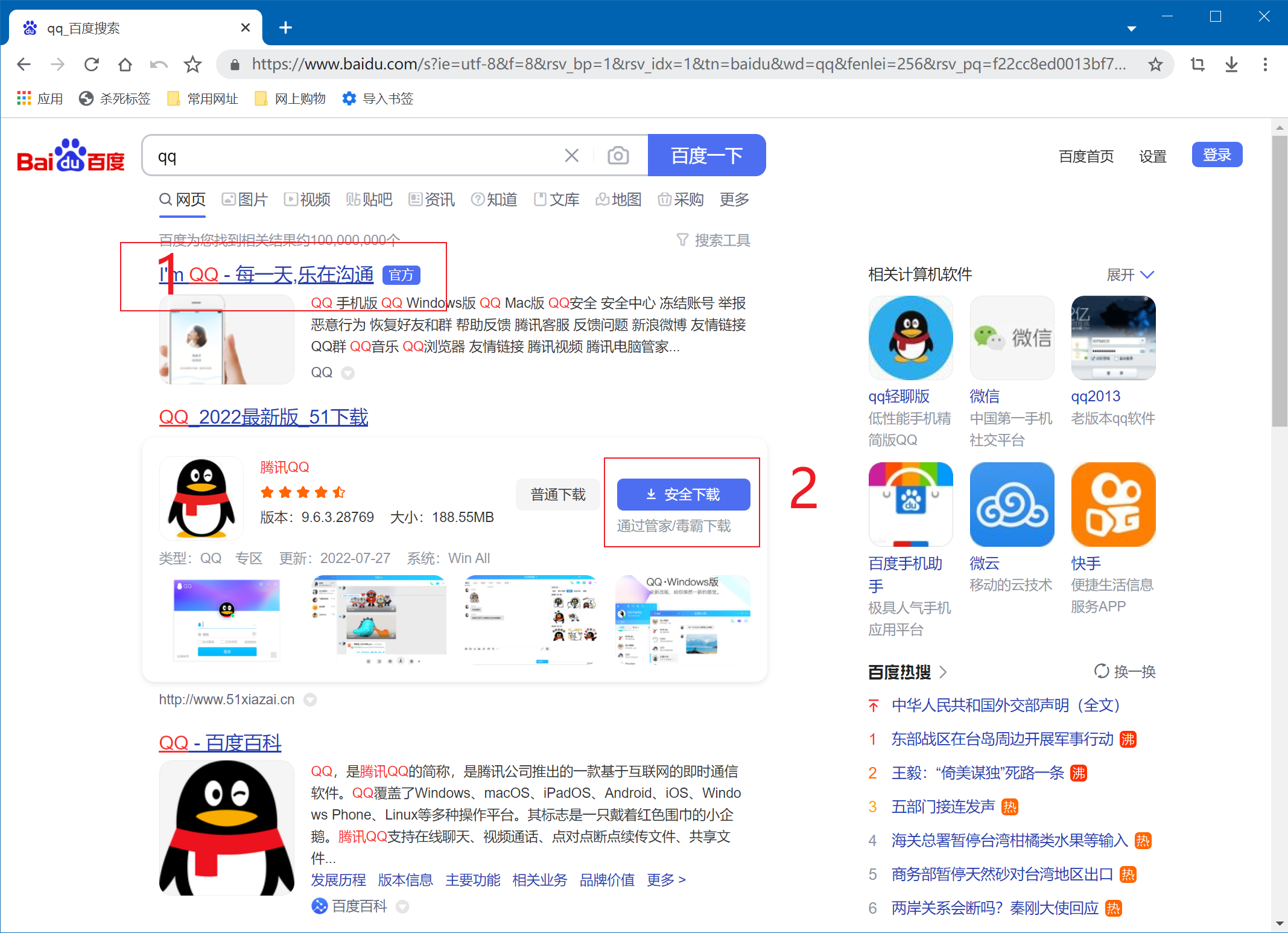
Task: Refresh hot searches with 换一换
Action: [1125, 671]
